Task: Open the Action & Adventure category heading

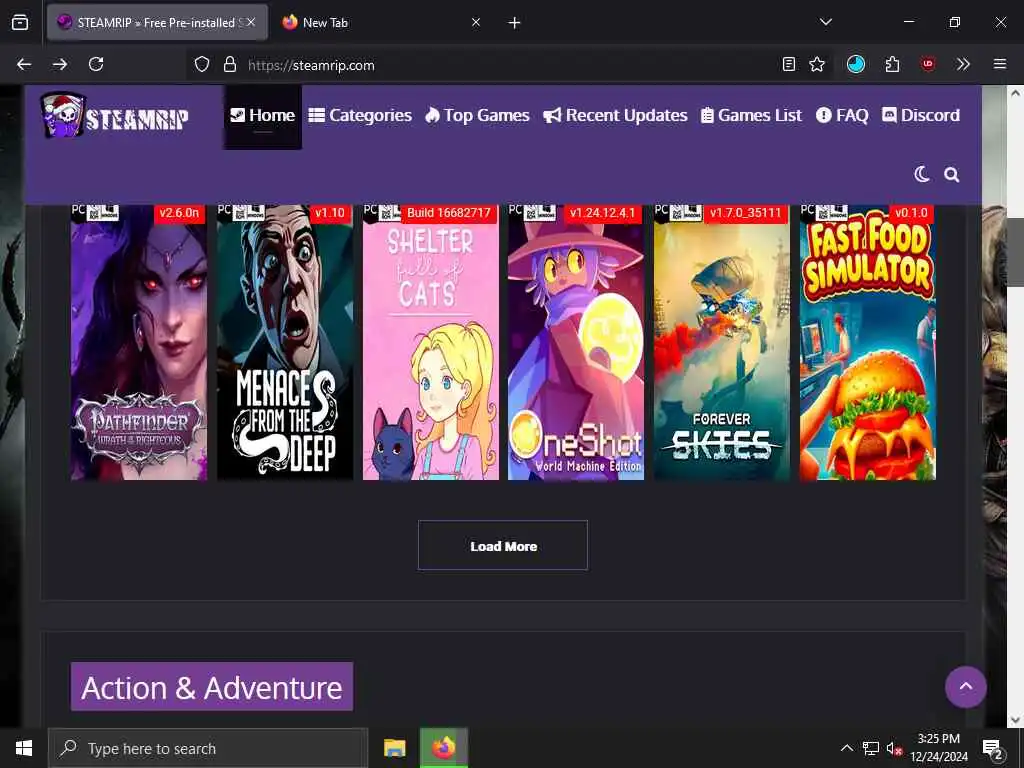Action: click(212, 687)
